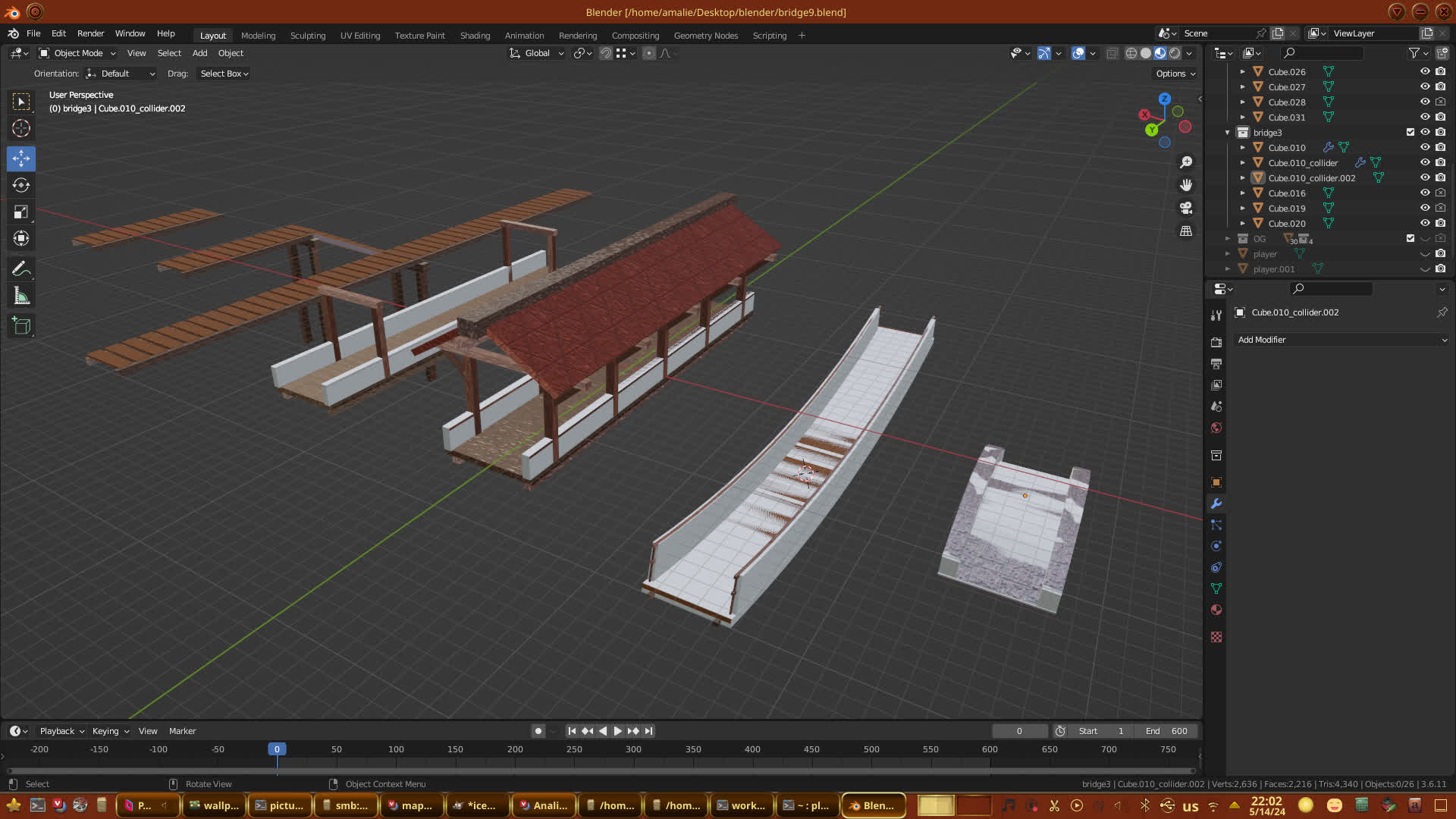Select the Annotate pencil tool
Viewport: 1456px width, 819px height.
point(21,268)
